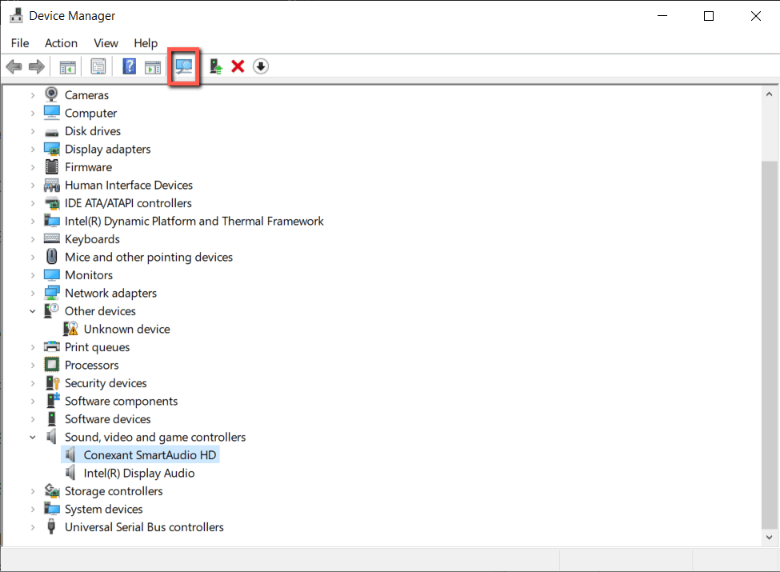Select Intel(R) Display Audio device

pyautogui.click(x=139, y=473)
